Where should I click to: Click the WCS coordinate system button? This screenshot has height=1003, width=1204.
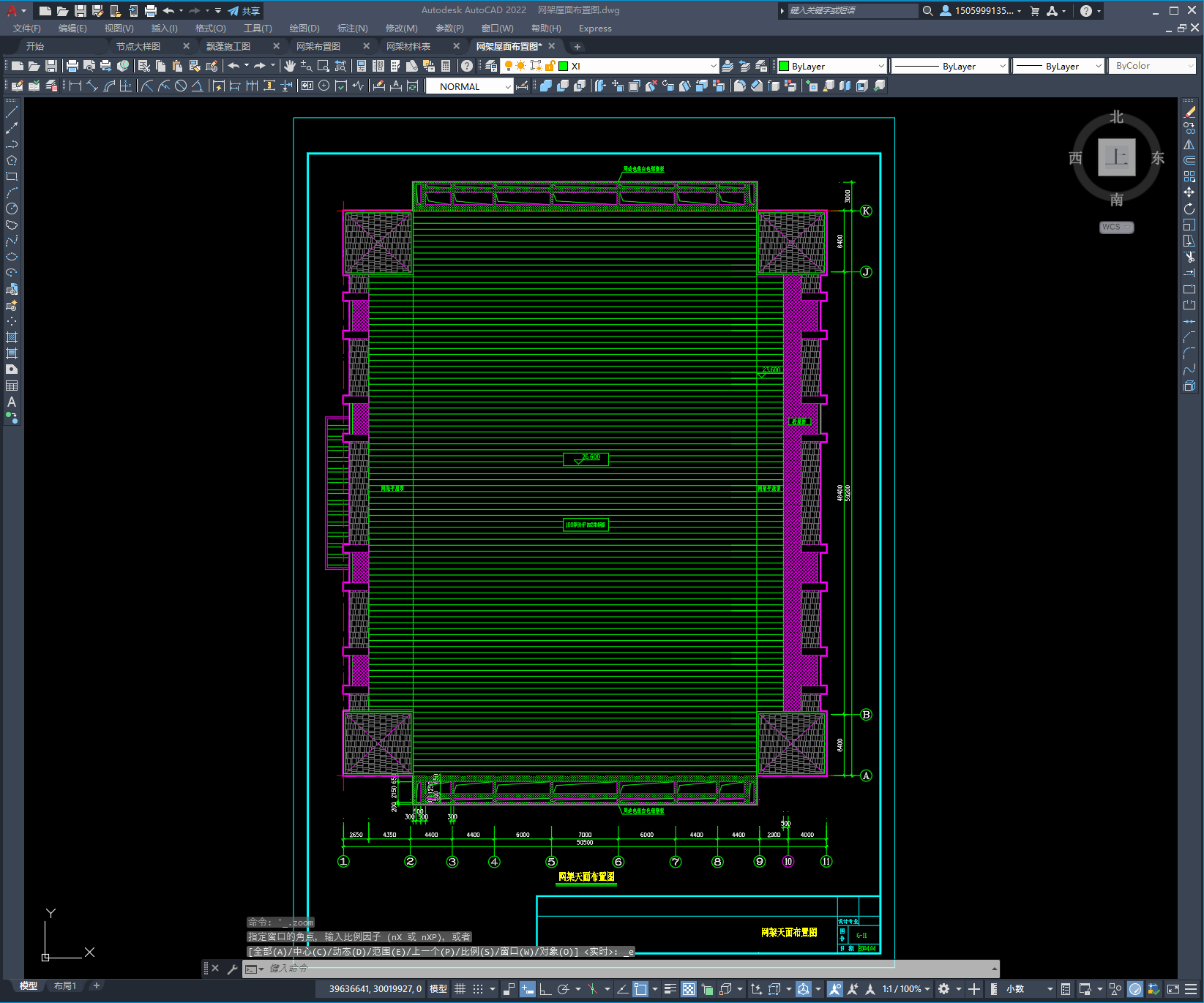(1116, 227)
